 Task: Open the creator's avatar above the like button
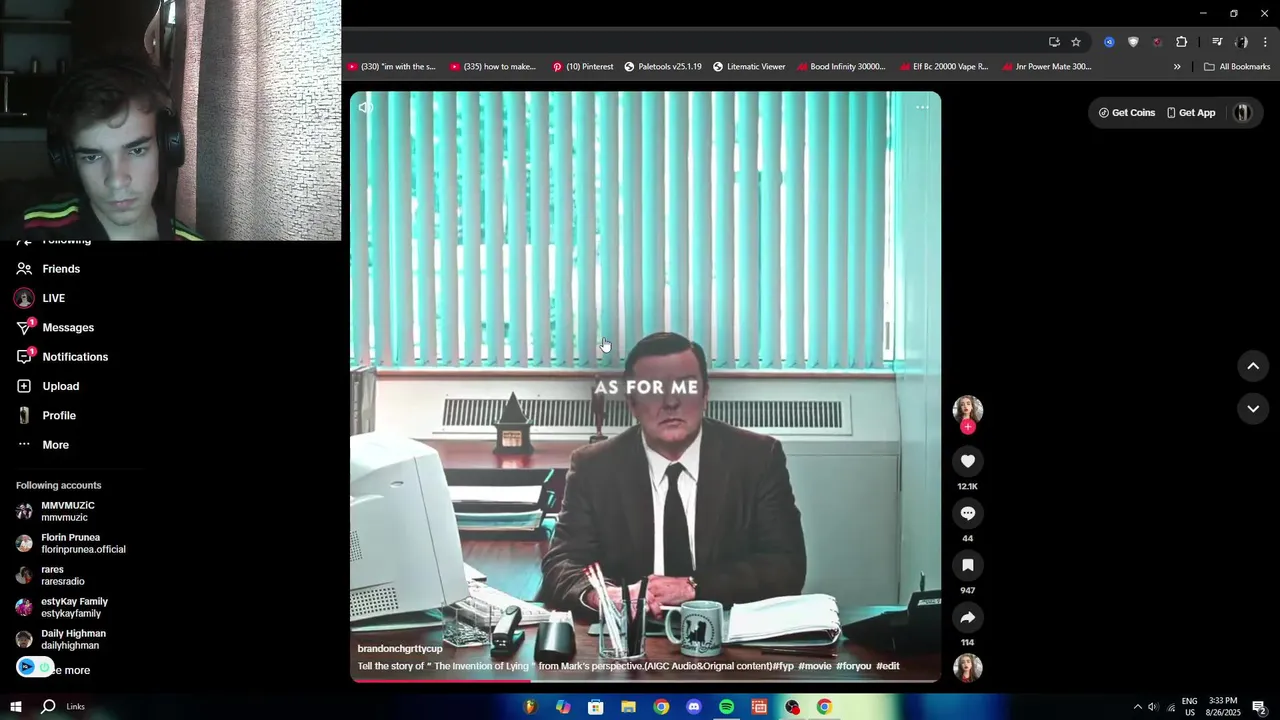tap(967, 409)
